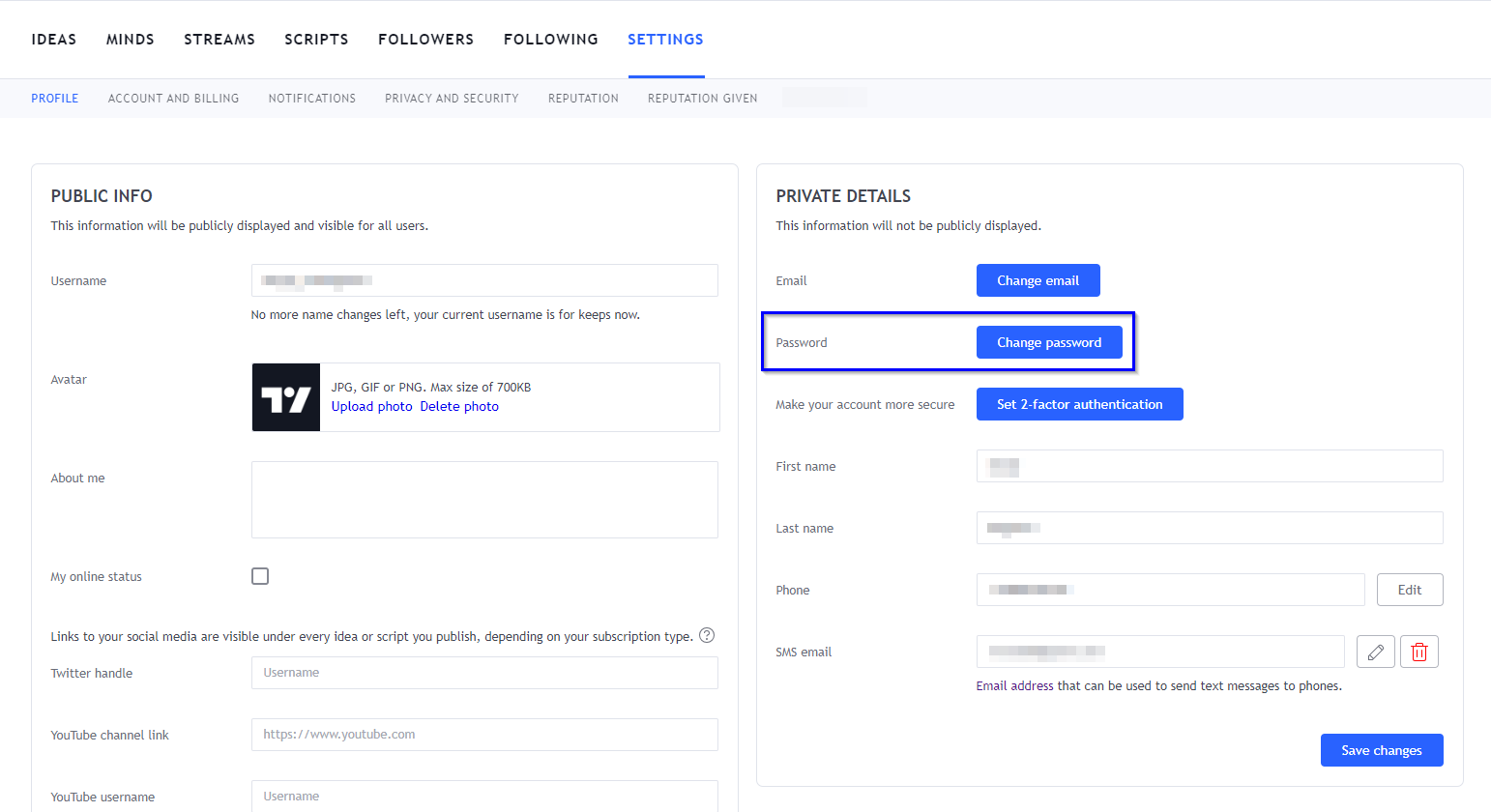Image resolution: width=1491 pixels, height=812 pixels.
Task: Edit the phone number
Action: [x=1409, y=589]
